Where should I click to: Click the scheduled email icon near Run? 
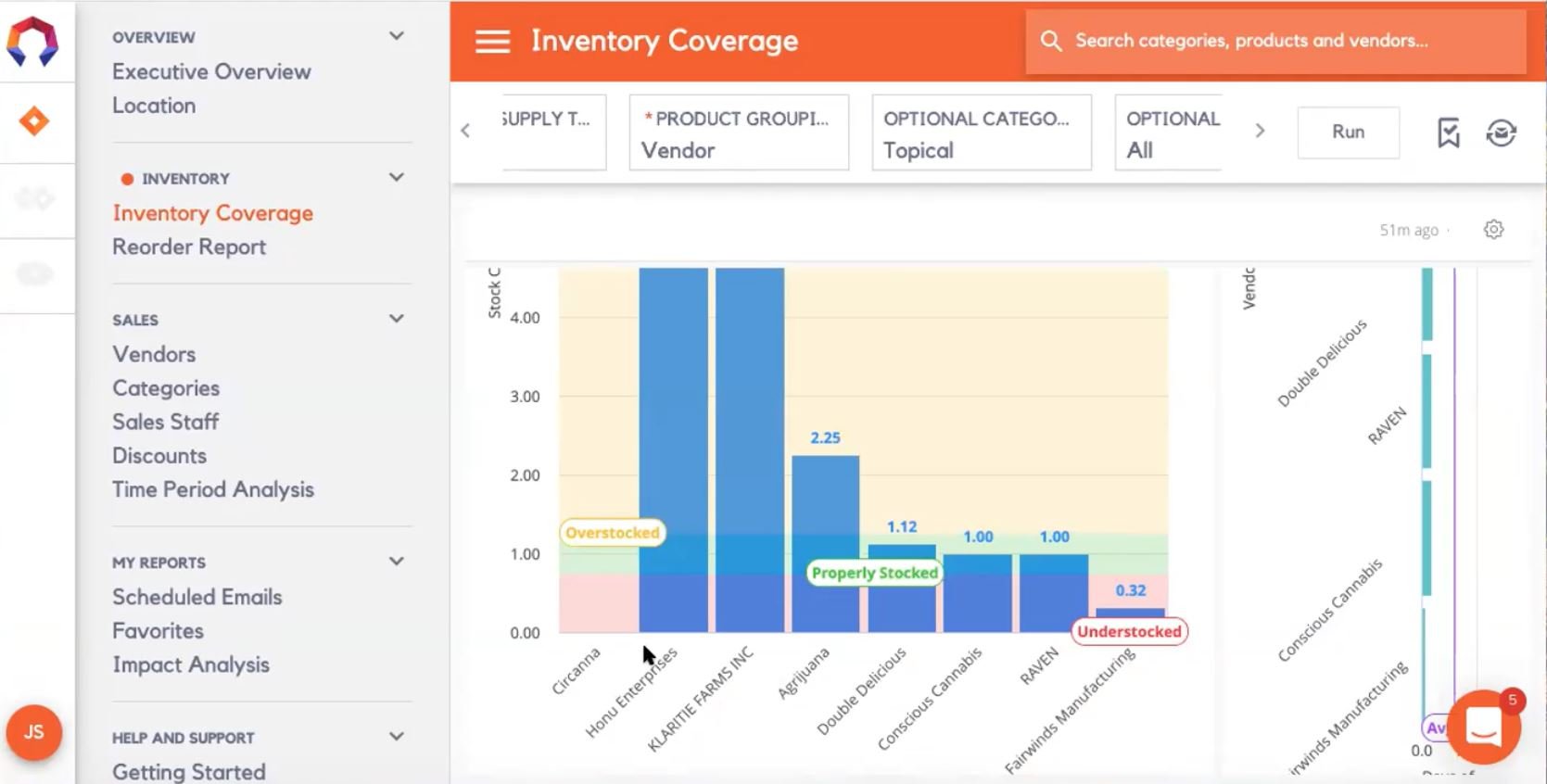(1501, 133)
